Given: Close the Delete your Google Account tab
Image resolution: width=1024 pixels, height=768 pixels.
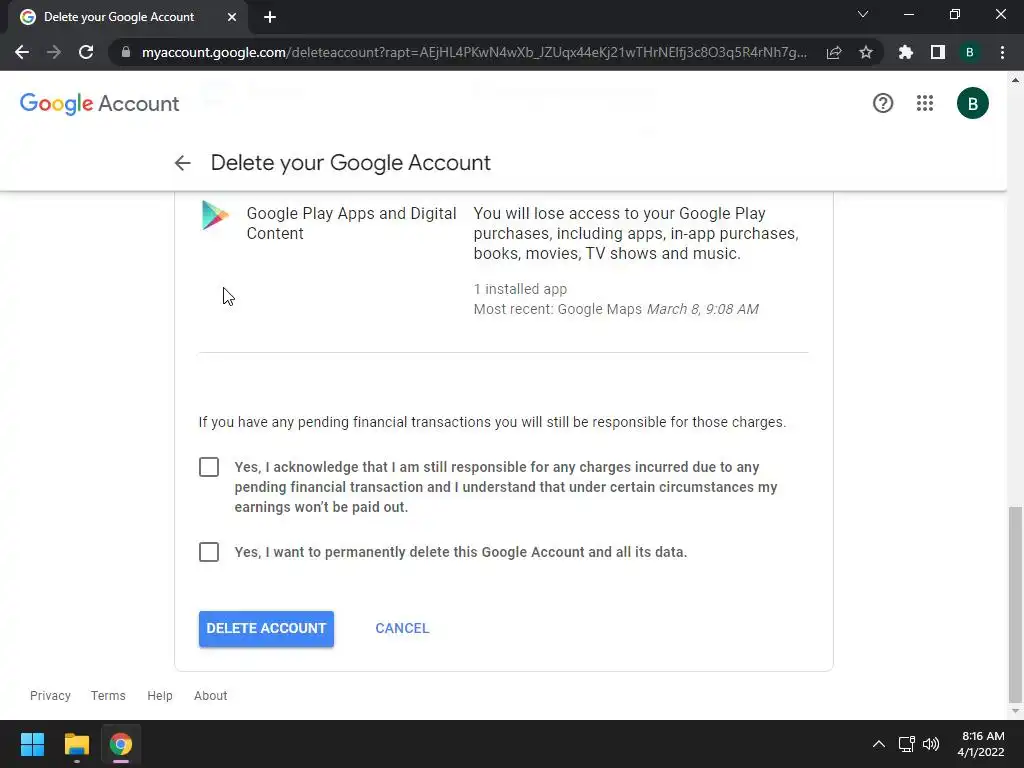Looking at the screenshot, I should click(232, 17).
